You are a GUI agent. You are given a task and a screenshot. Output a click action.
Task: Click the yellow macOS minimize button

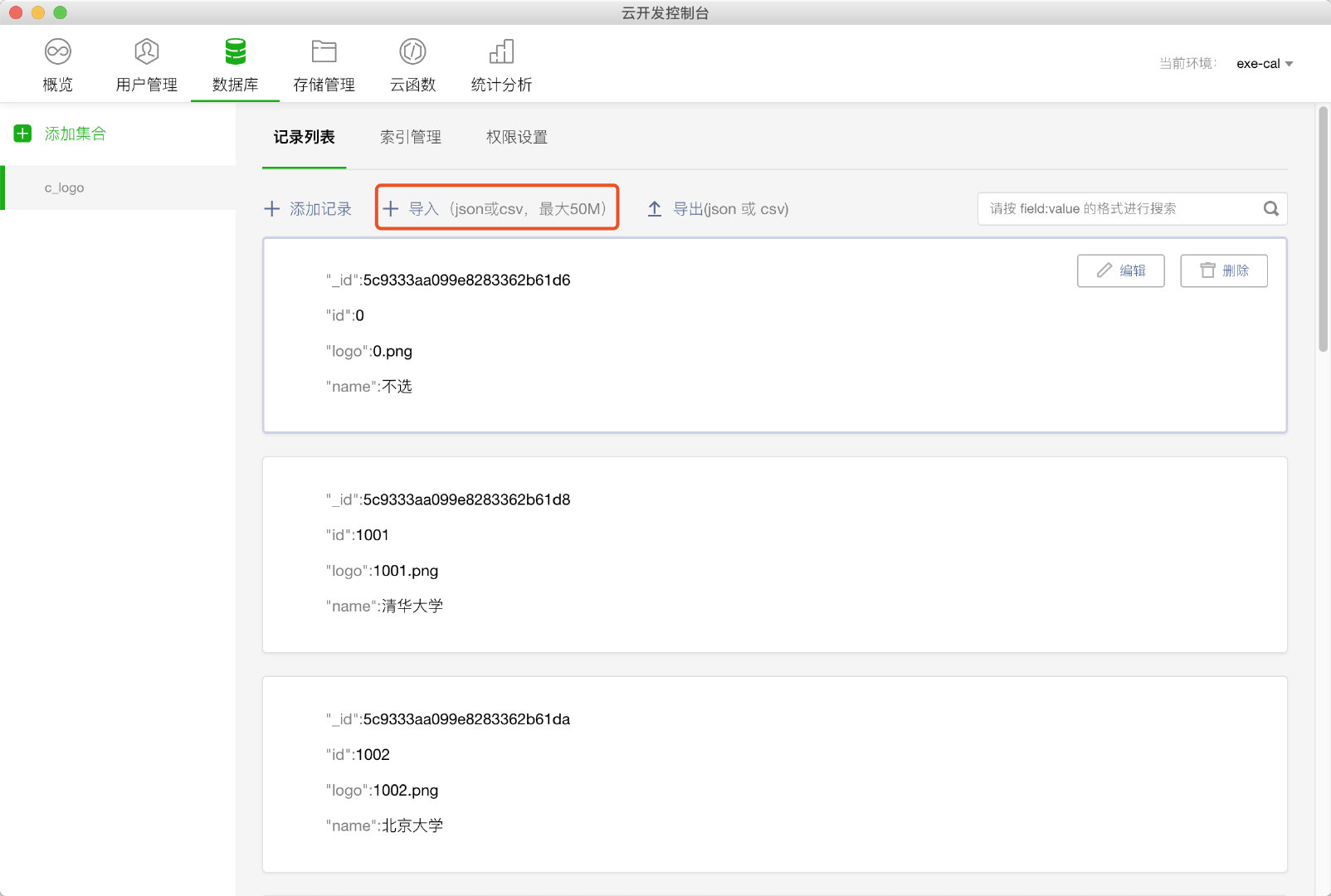[37, 12]
